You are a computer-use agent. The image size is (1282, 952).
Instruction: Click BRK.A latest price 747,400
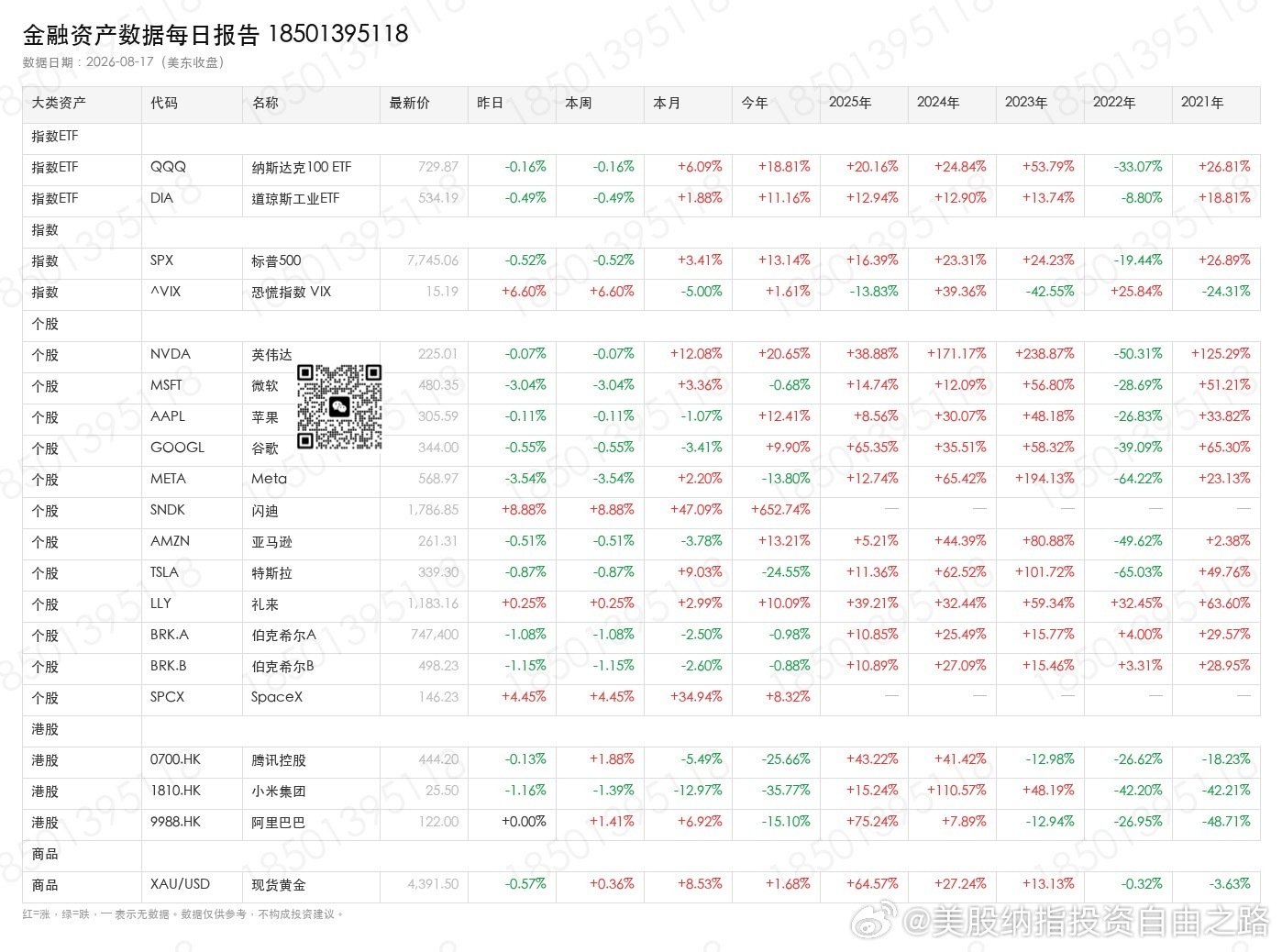click(435, 635)
